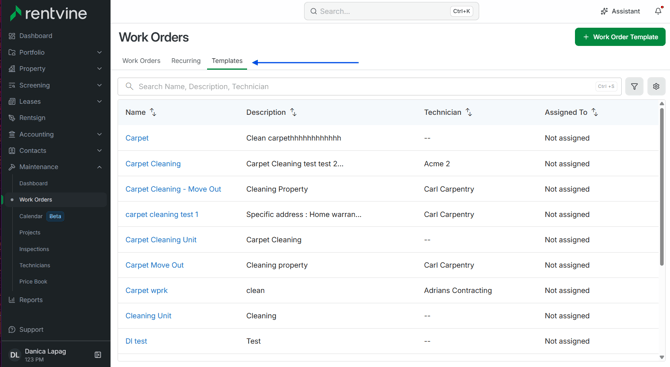Open Technicians submenu item
The height and width of the screenshot is (367, 670).
pos(35,265)
